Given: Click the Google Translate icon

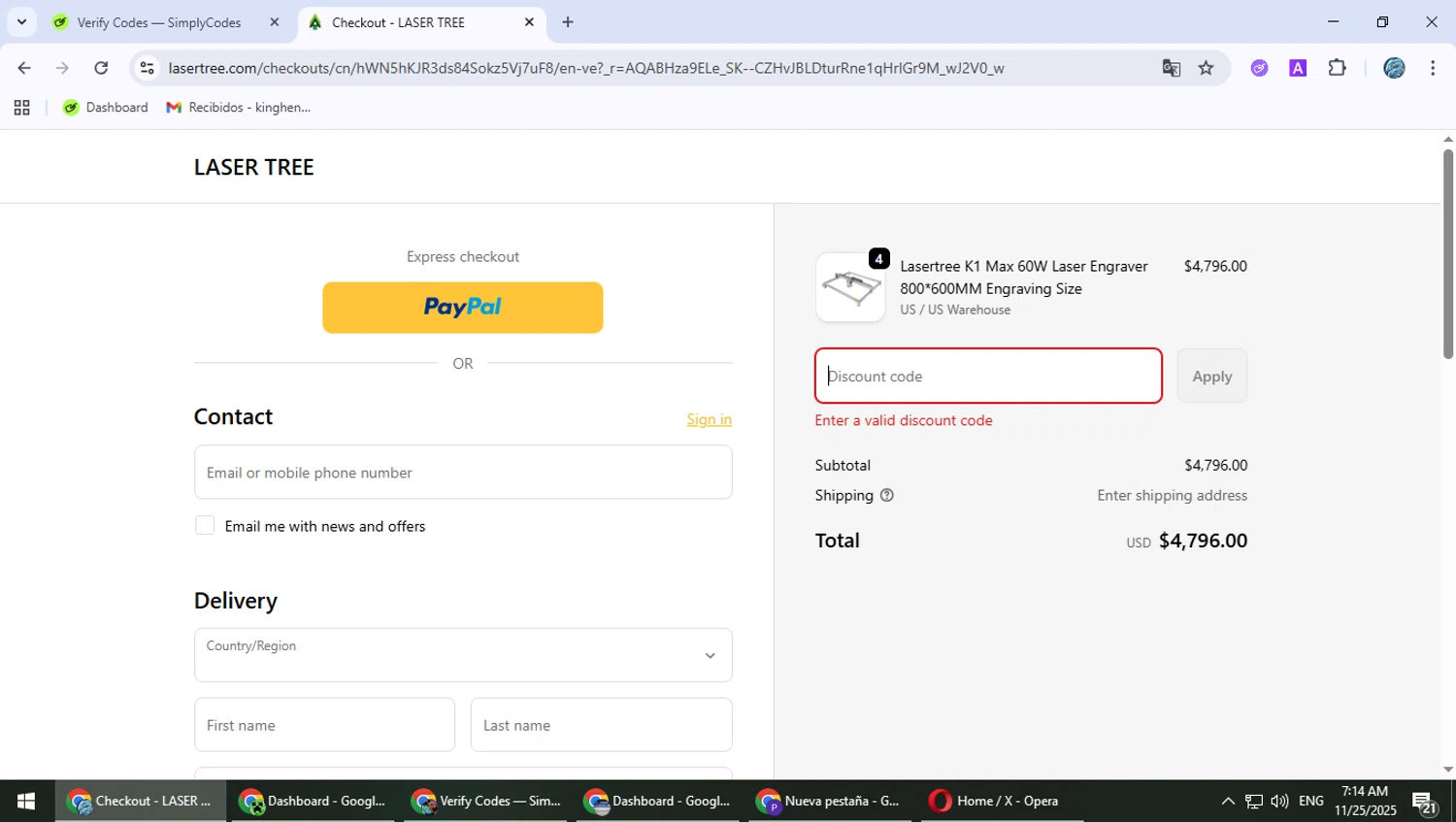Looking at the screenshot, I should click(x=1172, y=68).
